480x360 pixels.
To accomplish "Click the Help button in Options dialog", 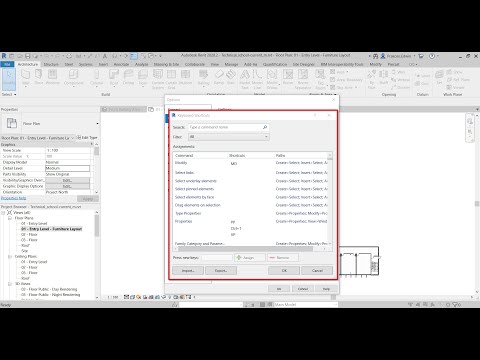I will tap(326, 289).
